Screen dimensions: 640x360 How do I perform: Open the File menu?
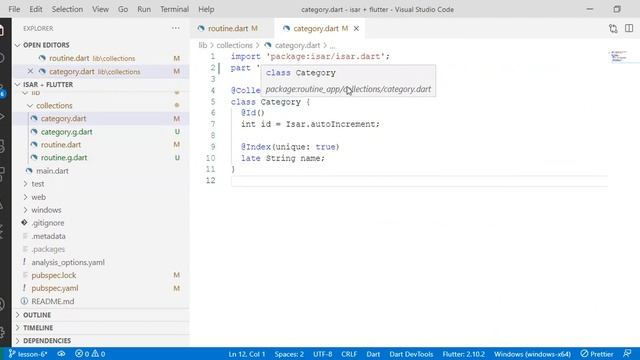pyautogui.click(x=14, y=9)
